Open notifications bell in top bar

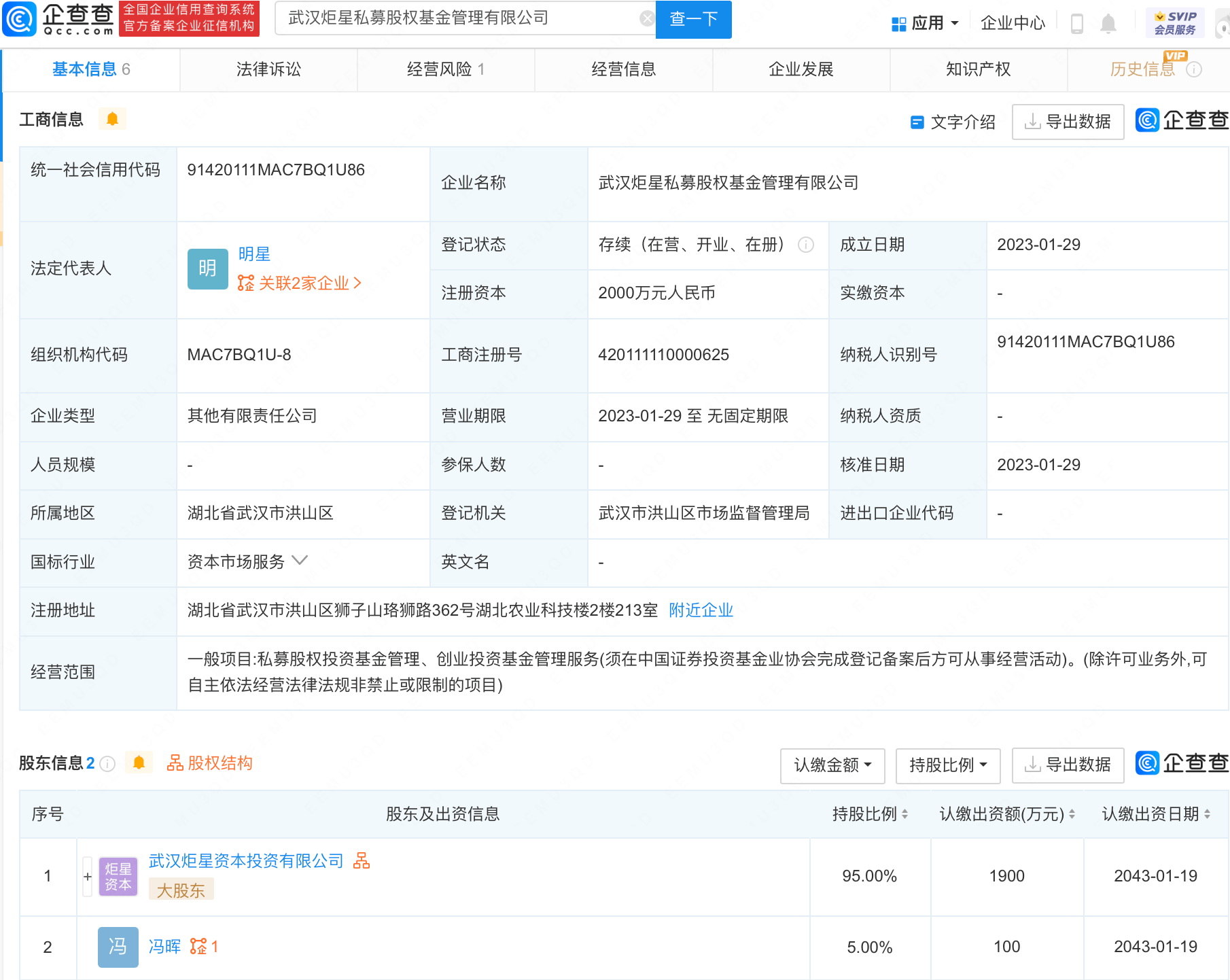(x=1108, y=24)
